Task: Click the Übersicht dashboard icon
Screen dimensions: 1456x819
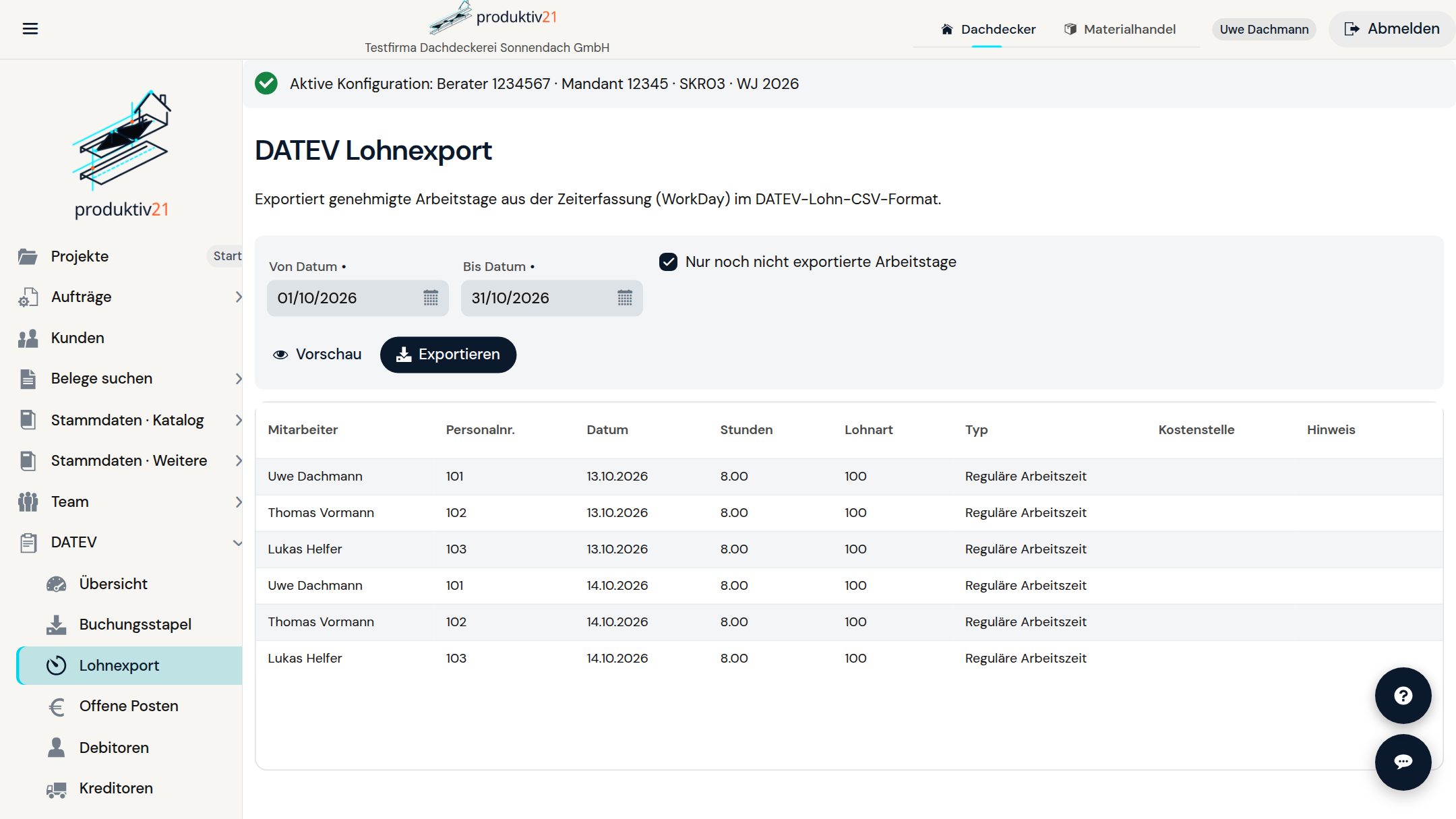Action: pyautogui.click(x=57, y=584)
